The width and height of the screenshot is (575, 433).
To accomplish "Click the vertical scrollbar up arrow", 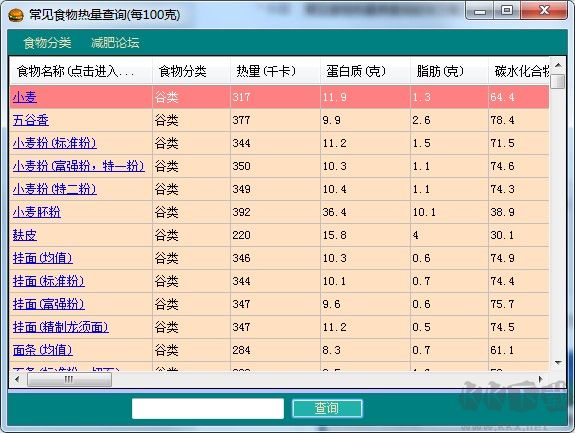I will click(x=558, y=65).
